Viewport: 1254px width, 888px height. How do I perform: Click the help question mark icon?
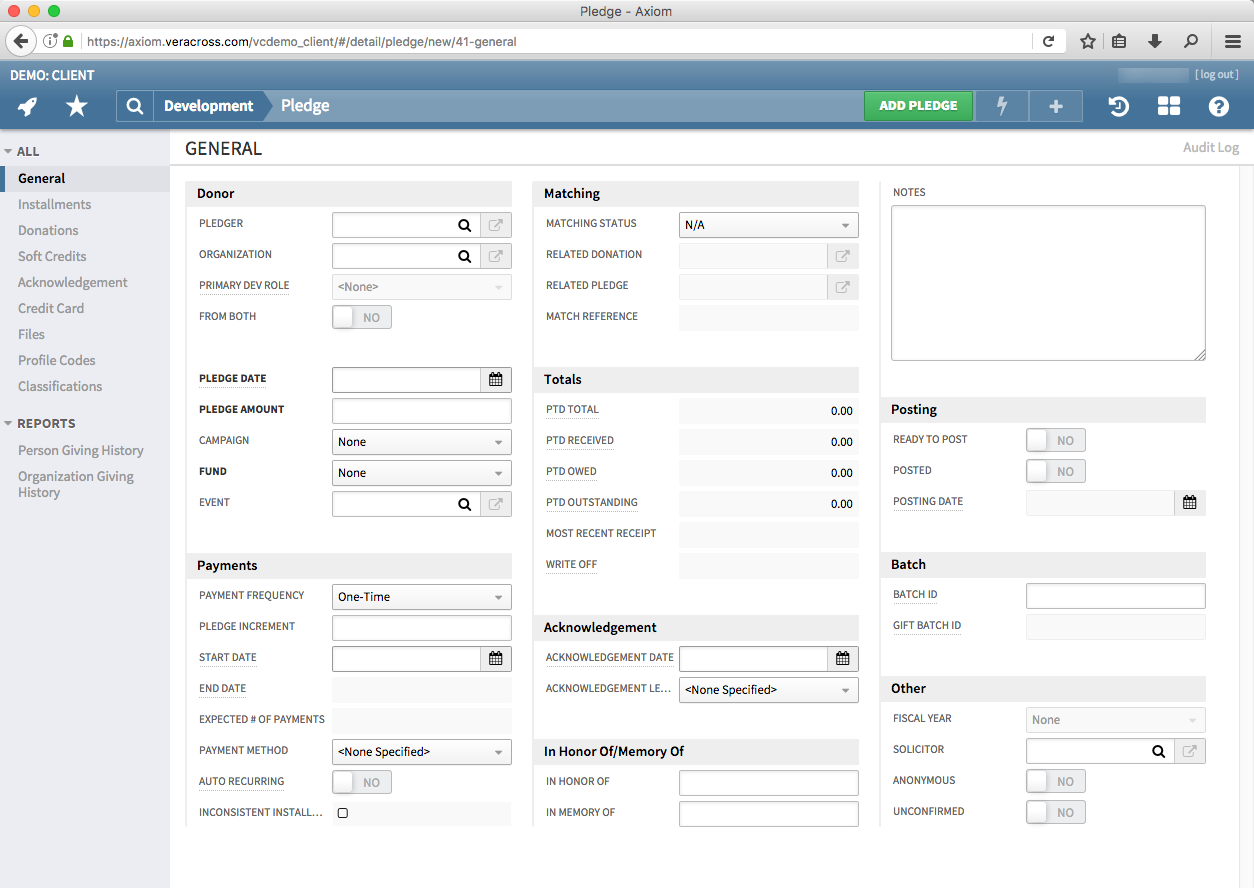pyautogui.click(x=1218, y=106)
